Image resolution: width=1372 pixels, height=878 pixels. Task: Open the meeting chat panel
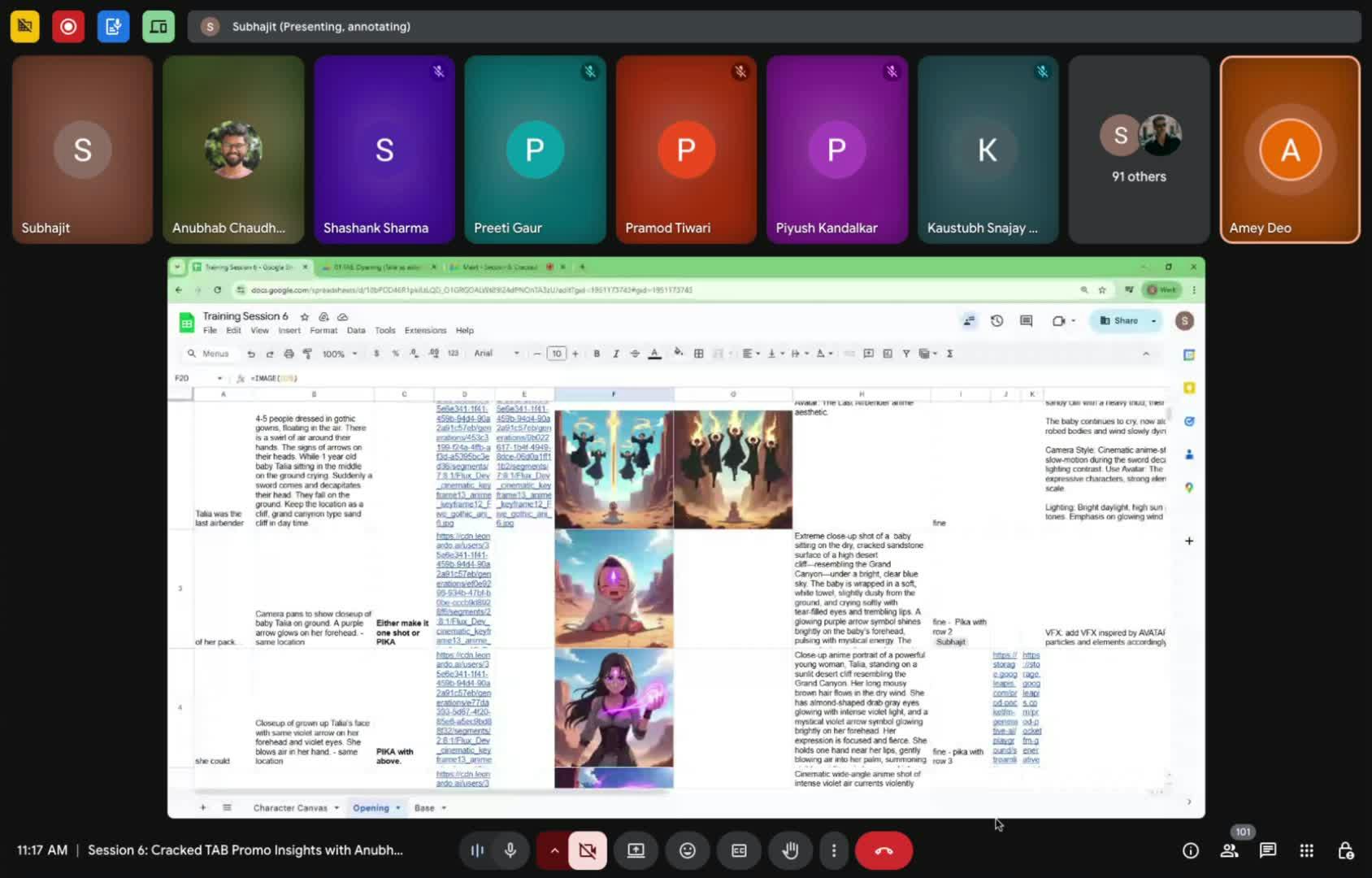[x=1267, y=850]
